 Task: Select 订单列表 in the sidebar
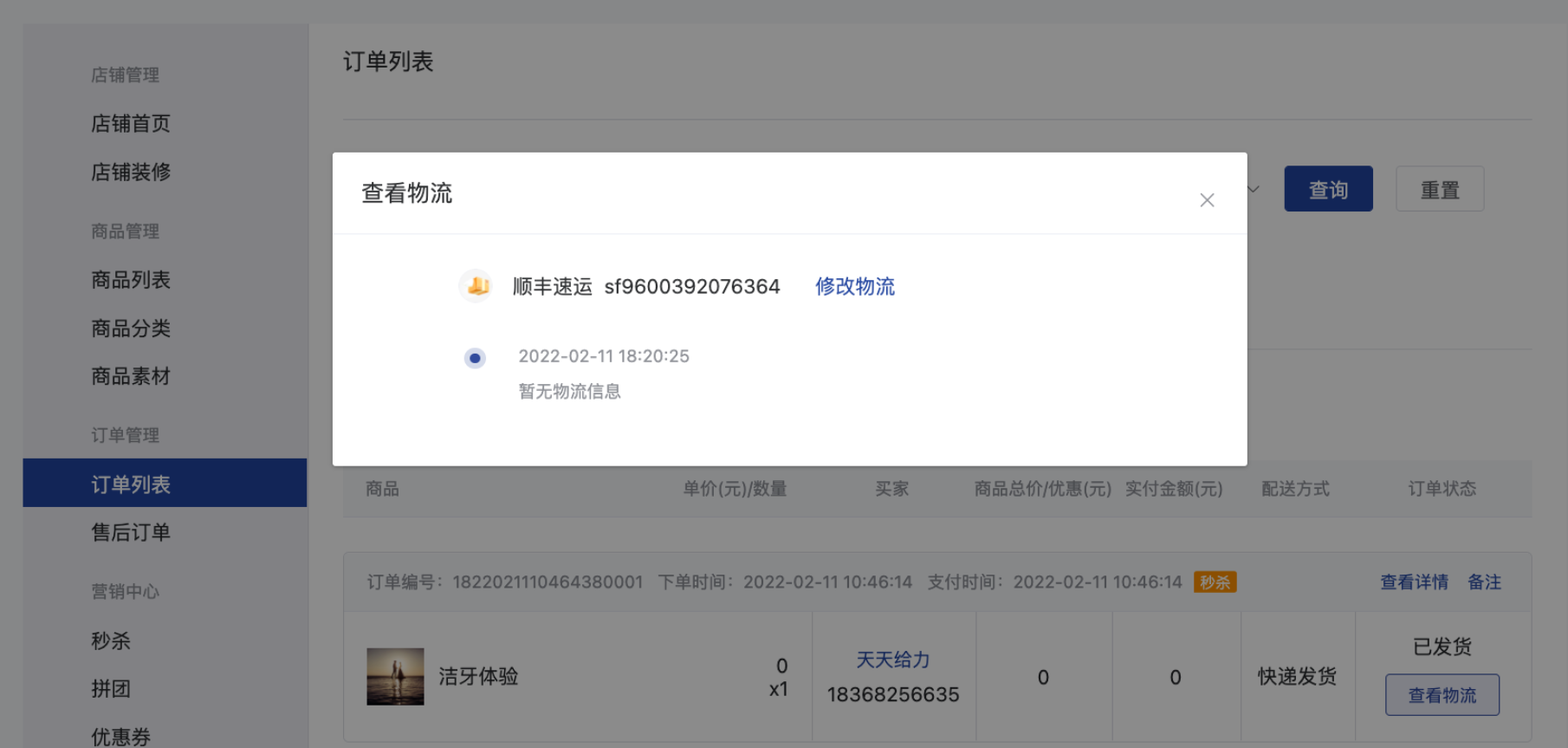pos(165,483)
